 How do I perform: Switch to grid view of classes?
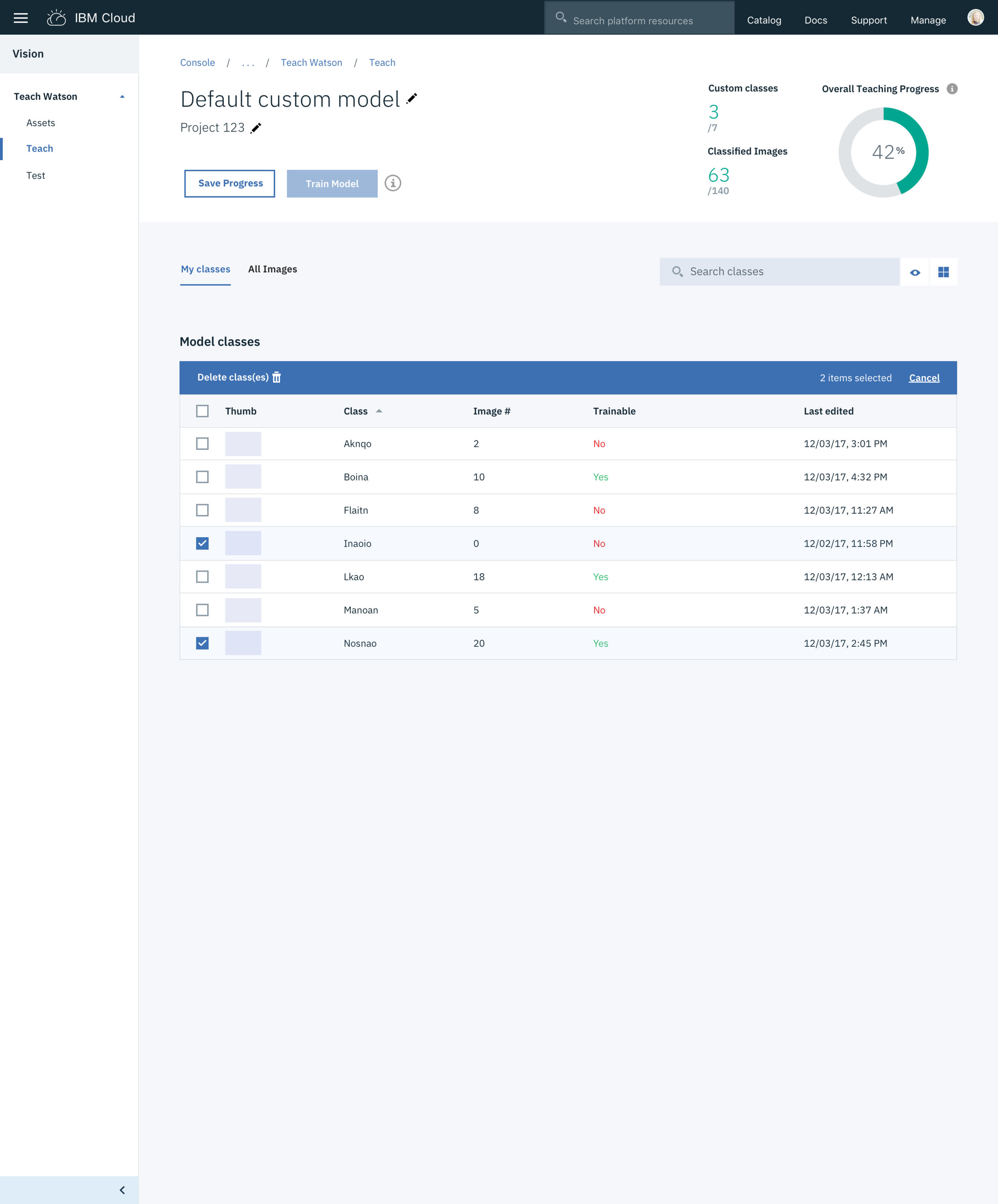pyautogui.click(x=944, y=272)
